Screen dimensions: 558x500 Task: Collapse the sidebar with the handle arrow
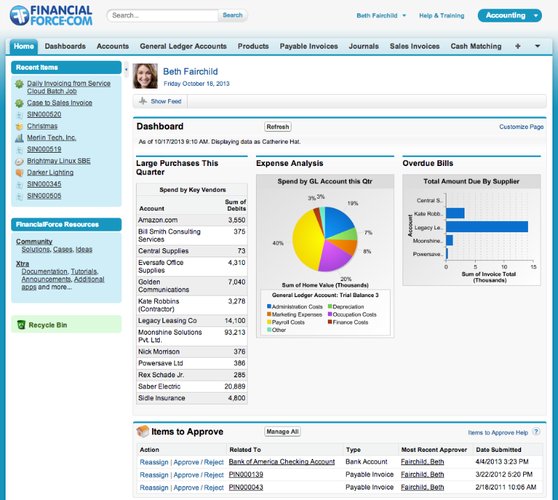126,69
